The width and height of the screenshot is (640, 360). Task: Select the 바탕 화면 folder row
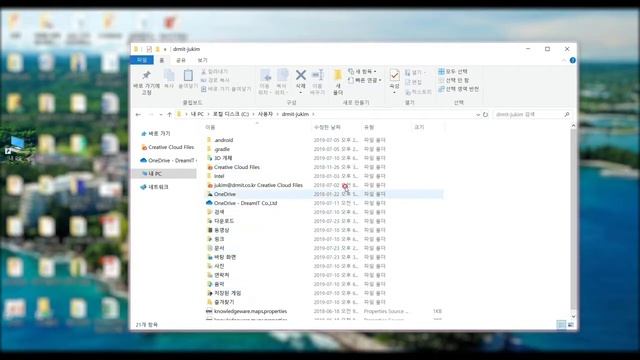(x=324, y=257)
